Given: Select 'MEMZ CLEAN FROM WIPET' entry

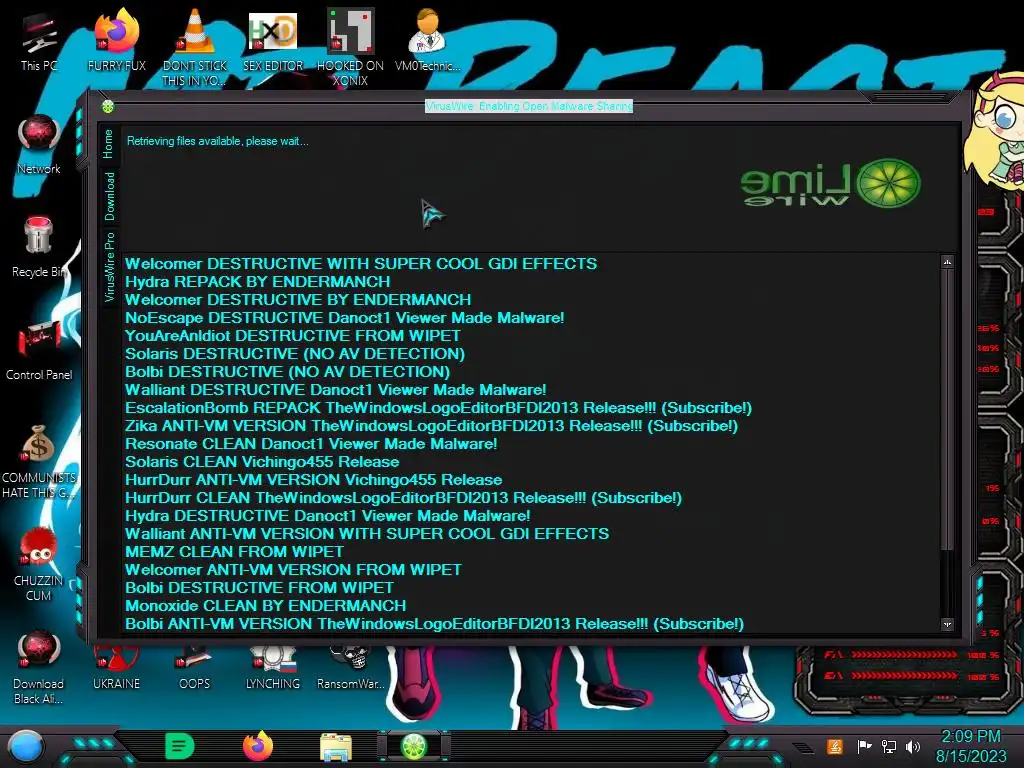Looking at the screenshot, I should click(234, 552).
